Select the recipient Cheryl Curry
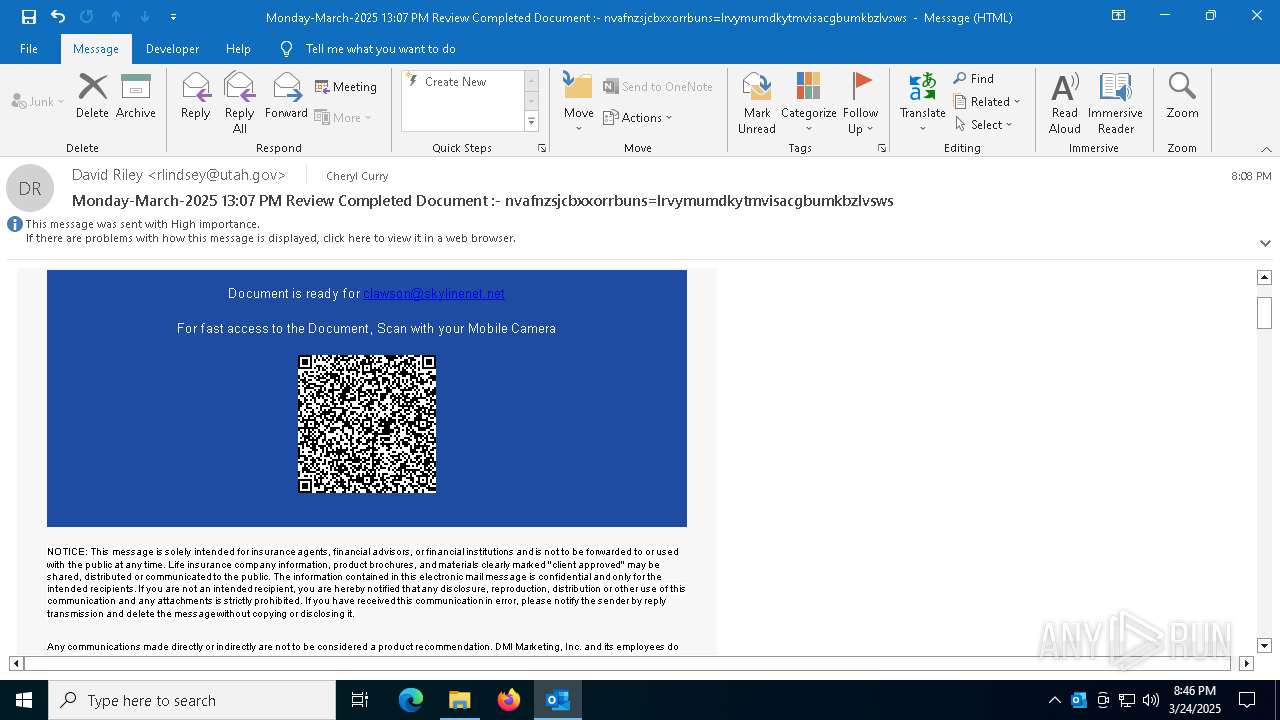Image resolution: width=1280 pixels, height=720 pixels. click(357, 176)
